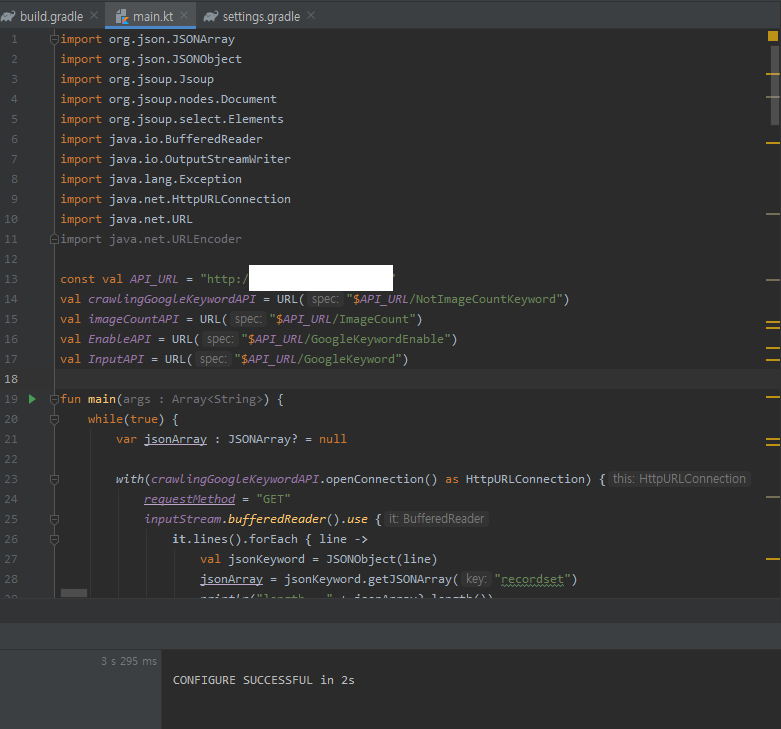Close the build.gradle tab
The image size is (781, 729).
(x=94, y=15)
